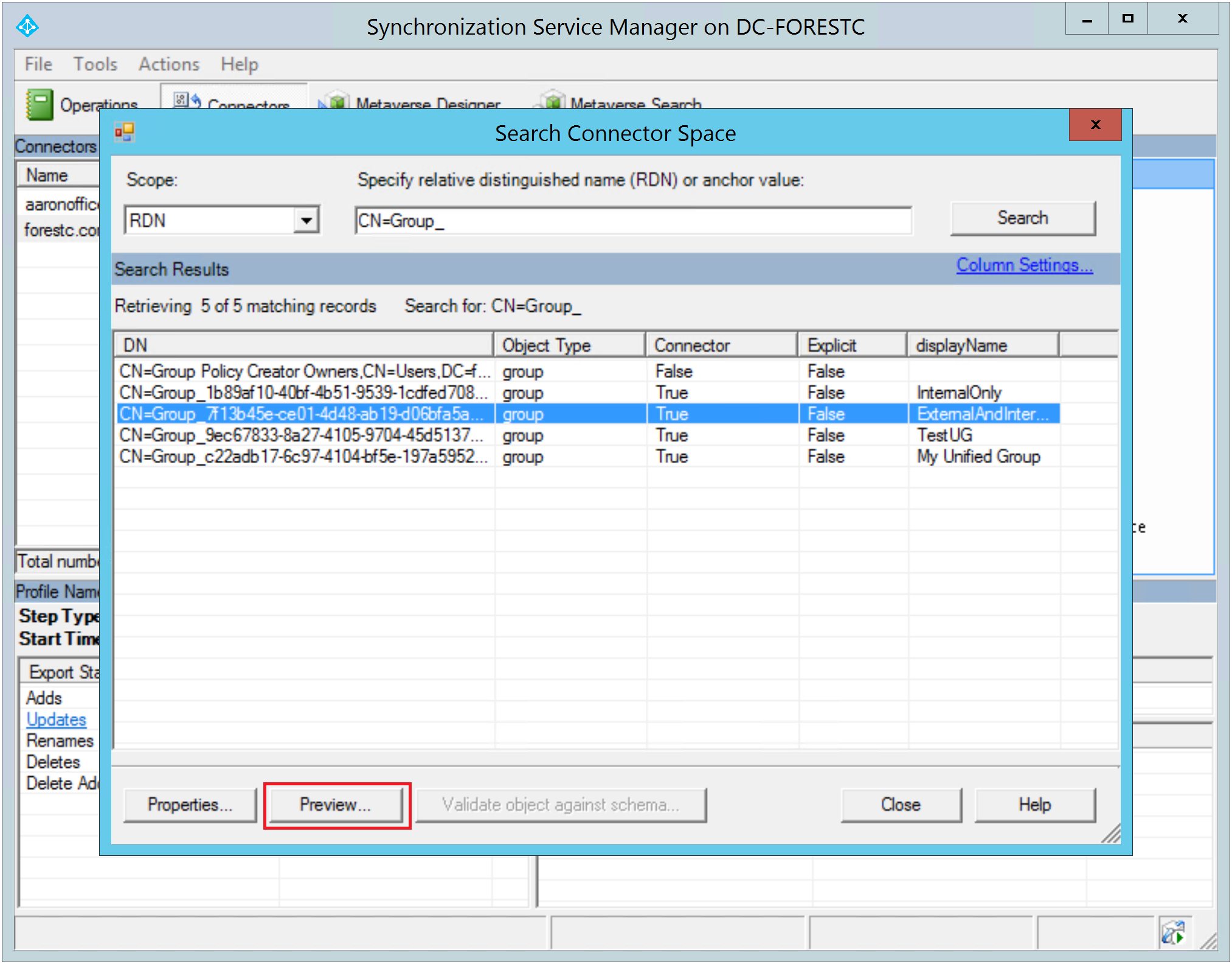This screenshot has height=964, width=1232.
Task: Click the Metaverse Search cube icon
Action: click(551, 102)
